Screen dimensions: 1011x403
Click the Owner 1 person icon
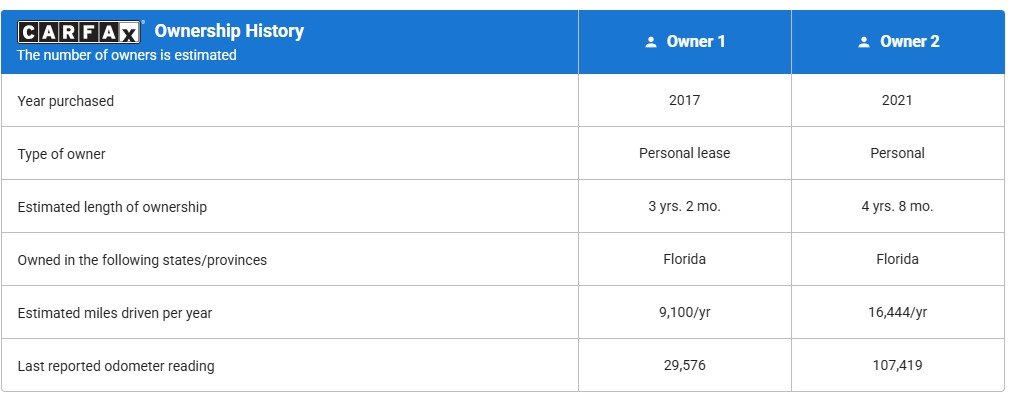pyautogui.click(x=651, y=43)
